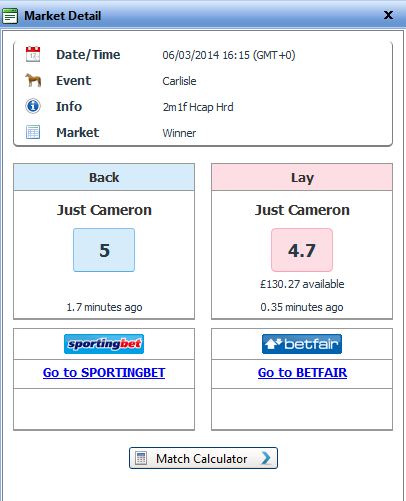This screenshot has width=406, height=501.
Task: Click the Lay column header
Action: point(302,177)
